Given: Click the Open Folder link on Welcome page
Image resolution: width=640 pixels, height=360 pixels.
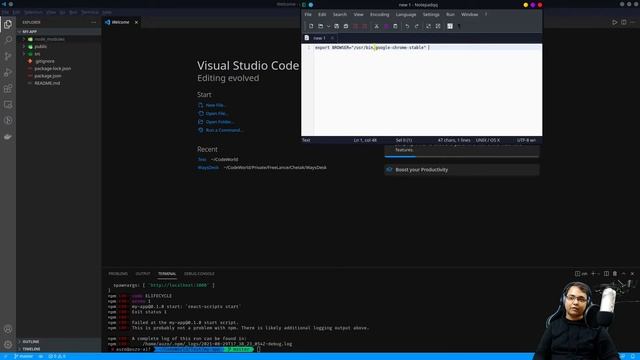Looking at the screenshot, I should 219,122.
